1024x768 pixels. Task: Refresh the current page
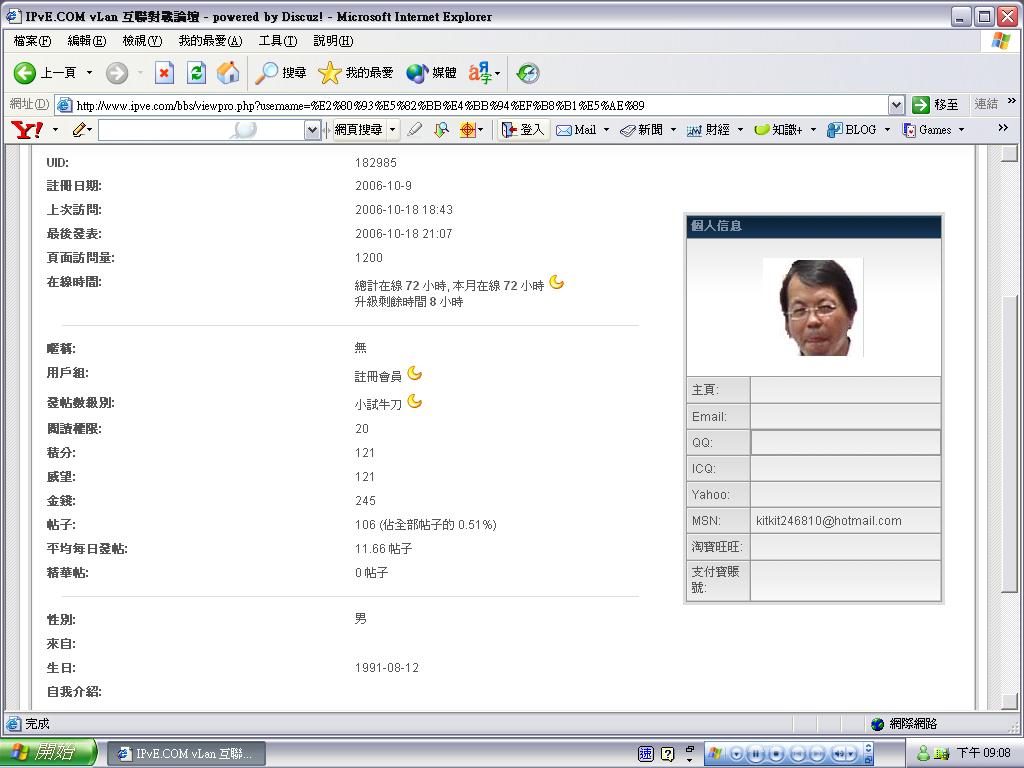point(196,72)
